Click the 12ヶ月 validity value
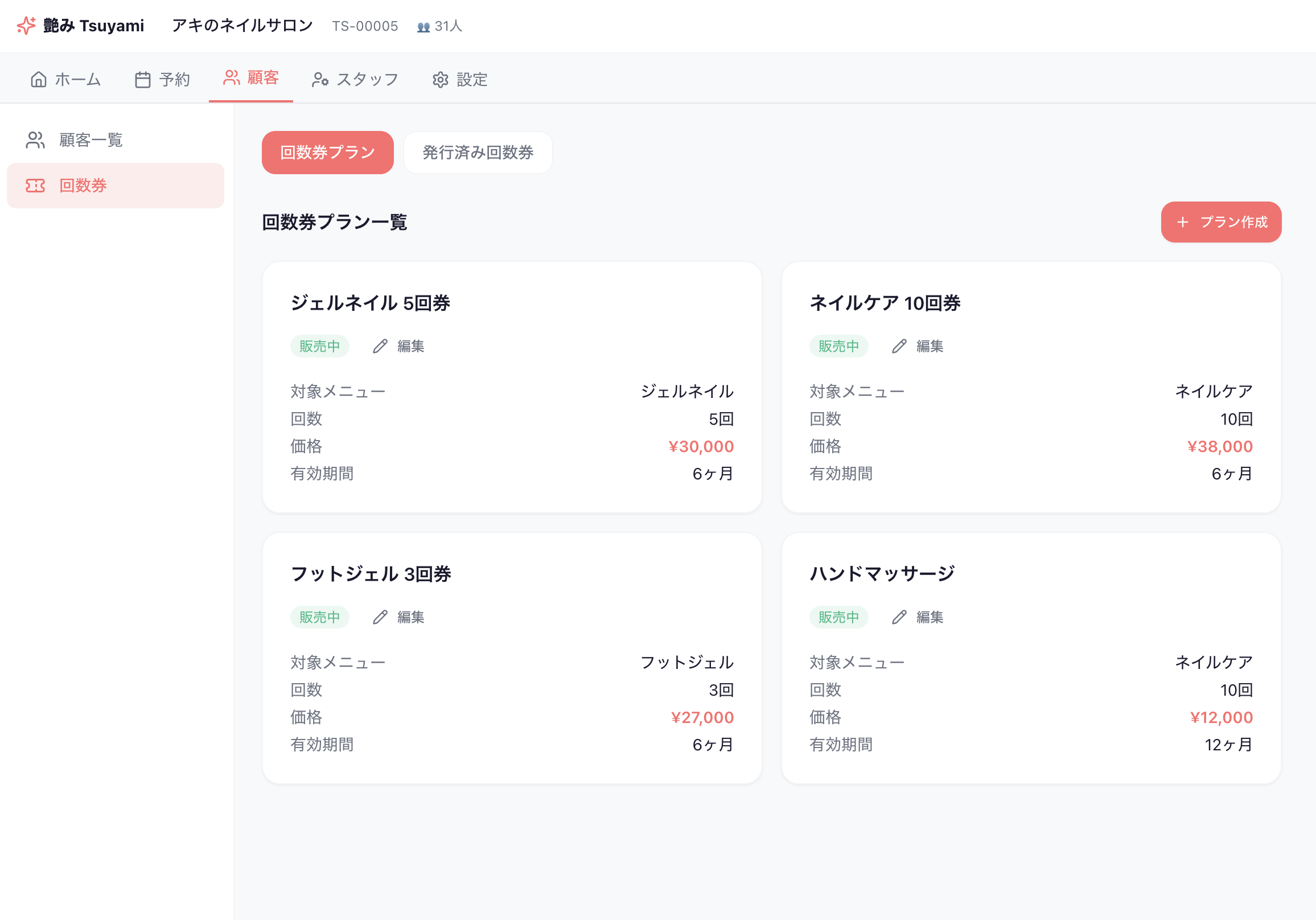Image resolution: width=1316 pixels, height=920 pixels. pos(1228,745)
